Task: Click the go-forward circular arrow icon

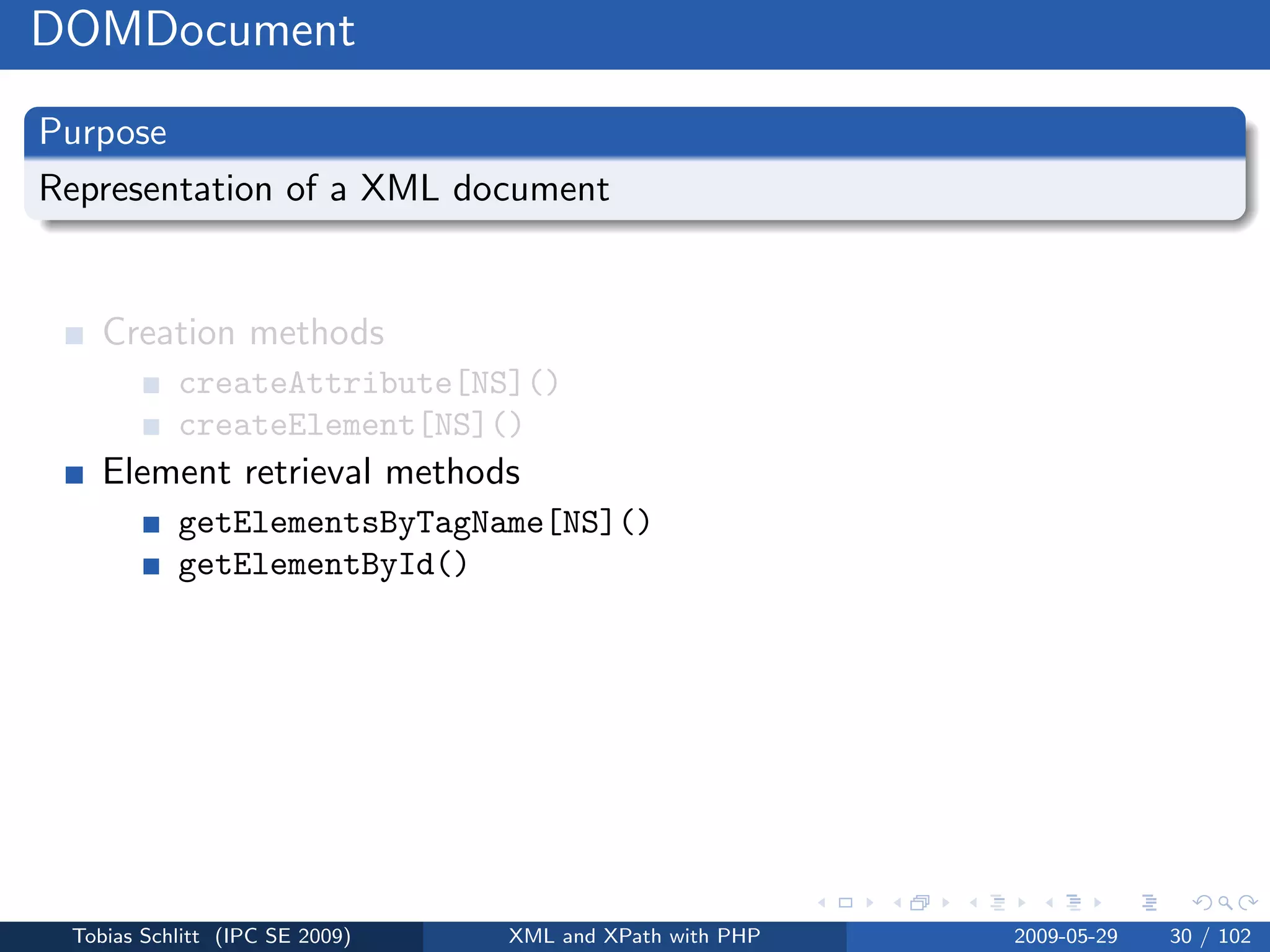Action: [1247, 903]
